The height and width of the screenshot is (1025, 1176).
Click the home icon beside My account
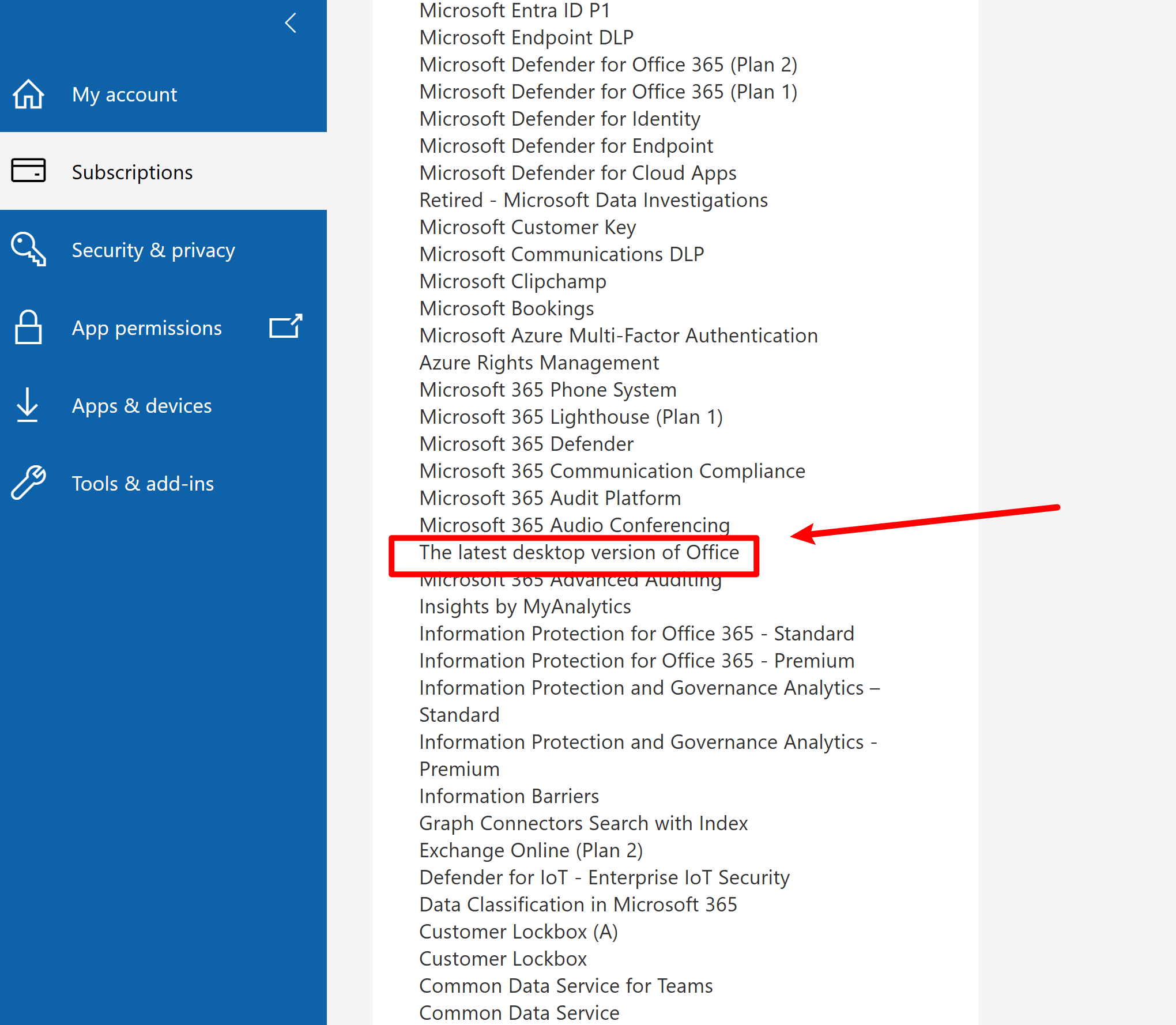[28, 94]
